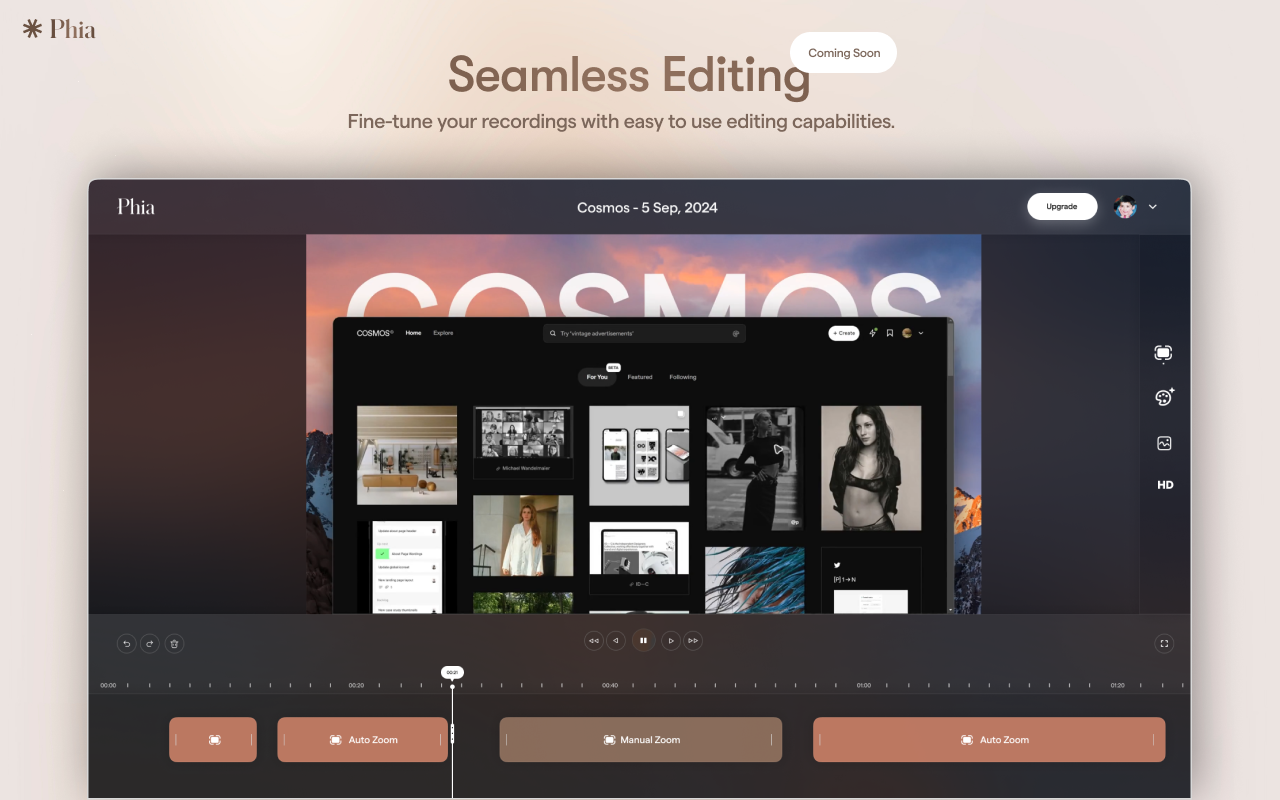Click the step backward control
Image resolution: width=1280 pixels, height=800 pixels.
coord(616,640)
